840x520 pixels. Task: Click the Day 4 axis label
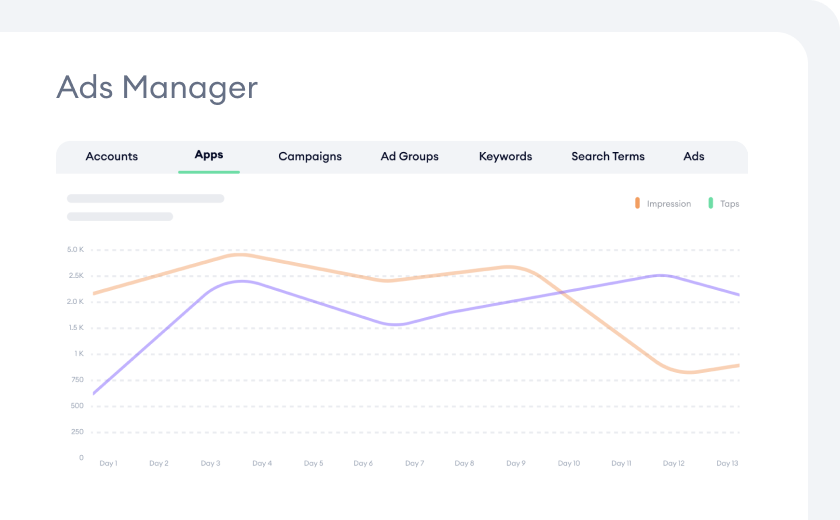pyautogui.click(x=262, y=463)
